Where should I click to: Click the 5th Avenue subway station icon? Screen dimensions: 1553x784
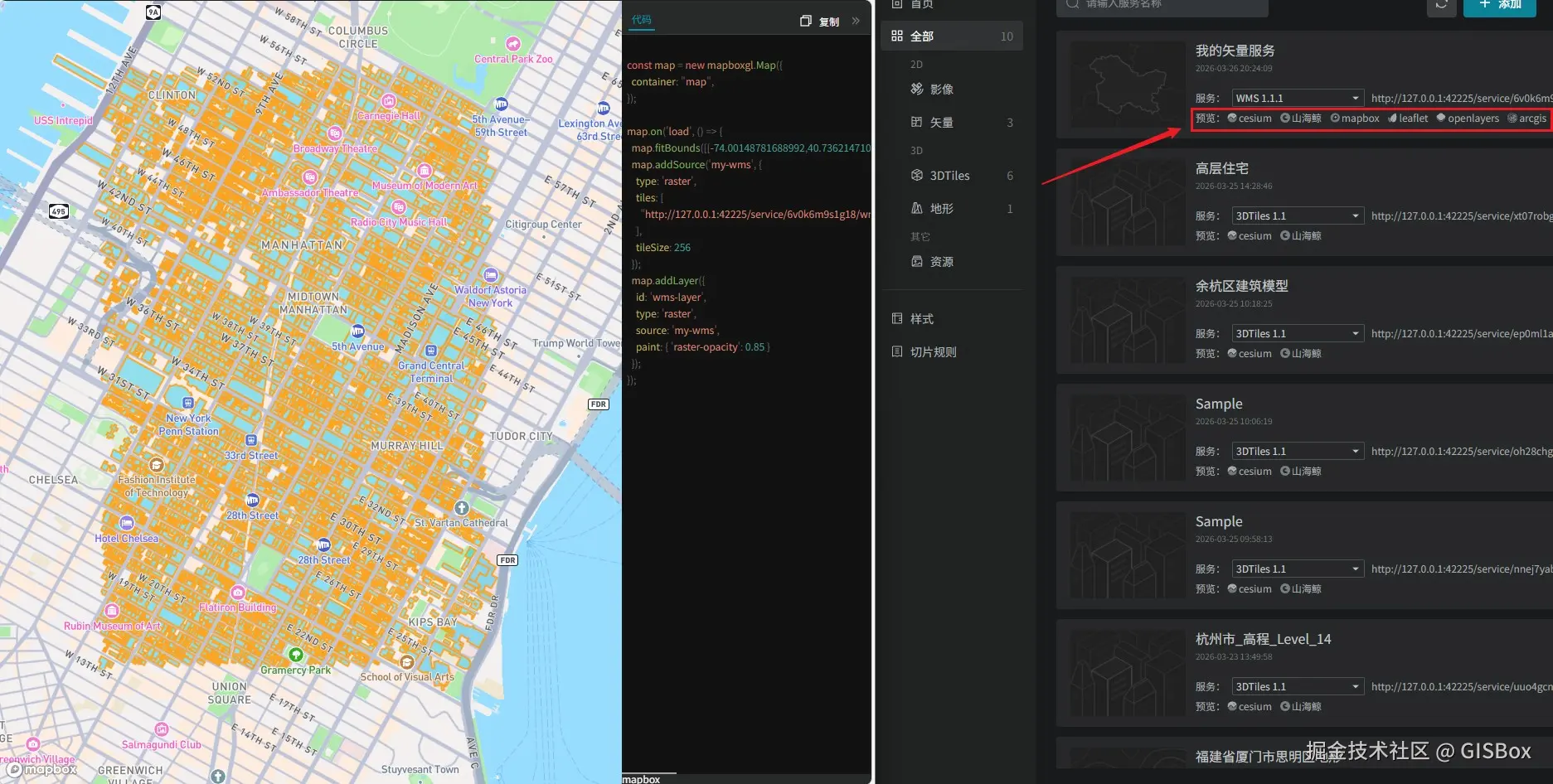pyautogui.click(x=357, y=332)
